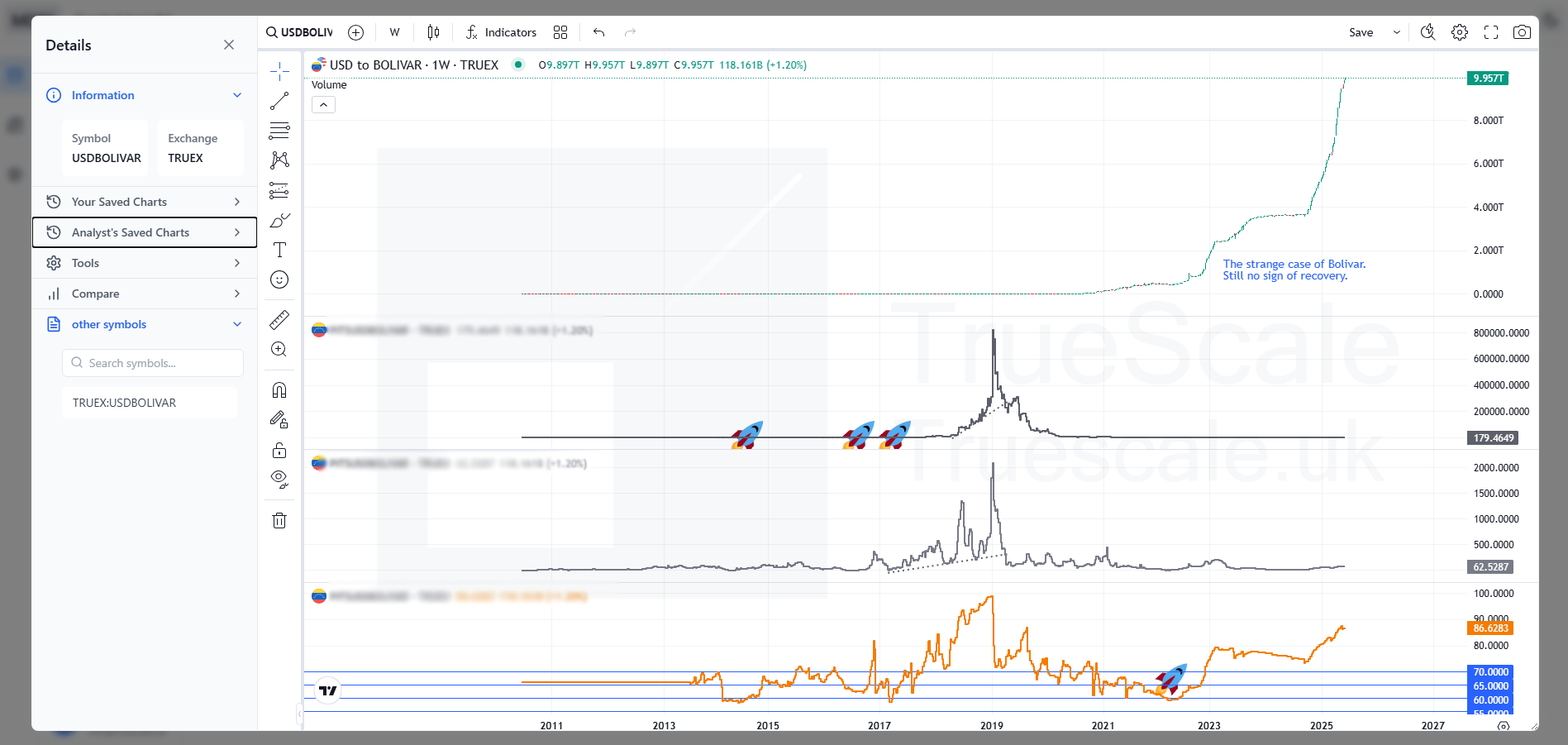Collapse the Information section
Image resolution: width=1568 pixels, height=745 pixels.
[237, 95]
